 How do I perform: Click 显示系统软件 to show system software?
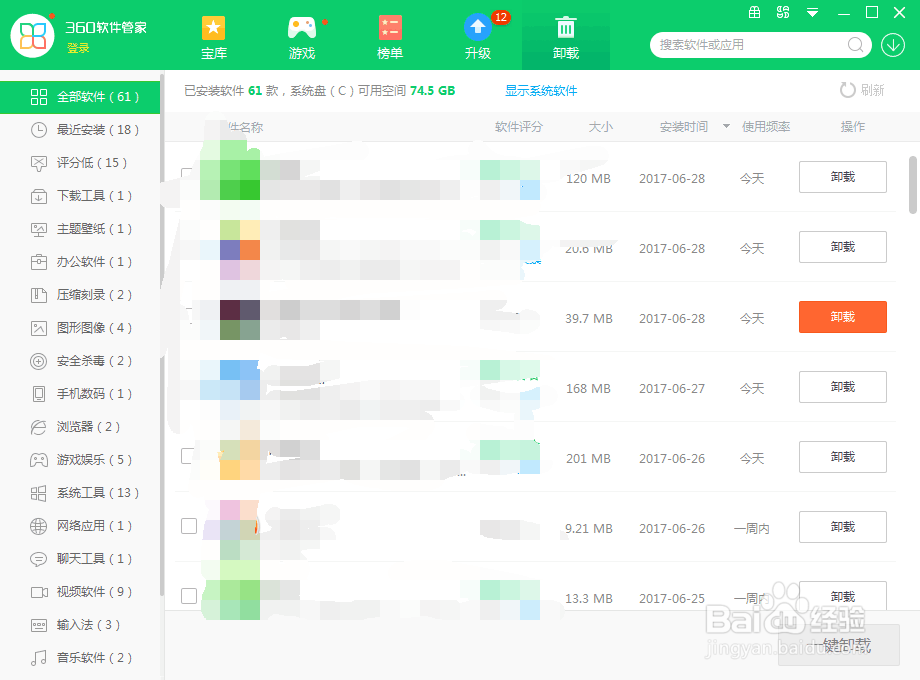point(539,90)
